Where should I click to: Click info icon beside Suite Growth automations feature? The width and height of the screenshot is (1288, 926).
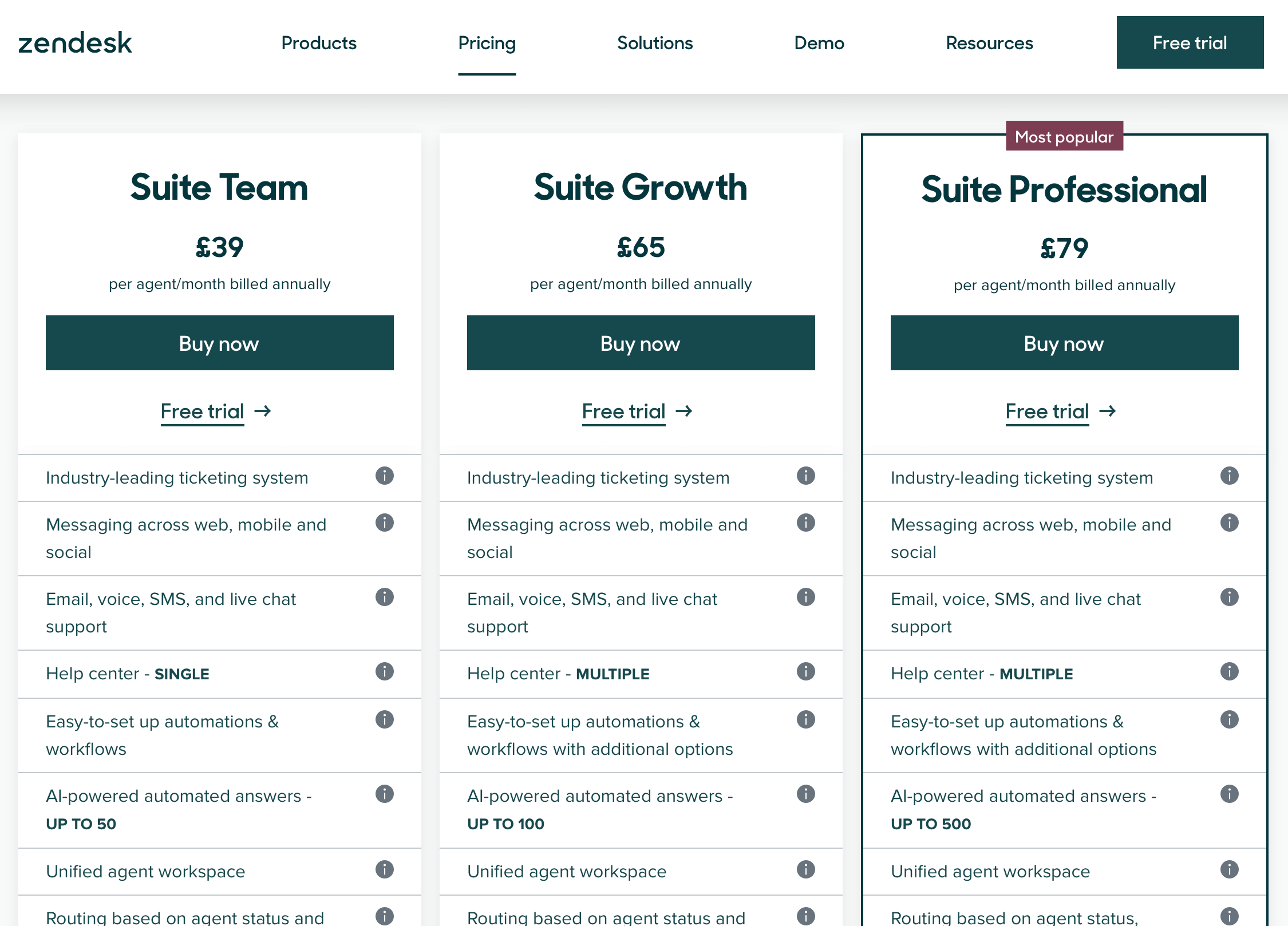pyautogui.click(x=805, y=720)
